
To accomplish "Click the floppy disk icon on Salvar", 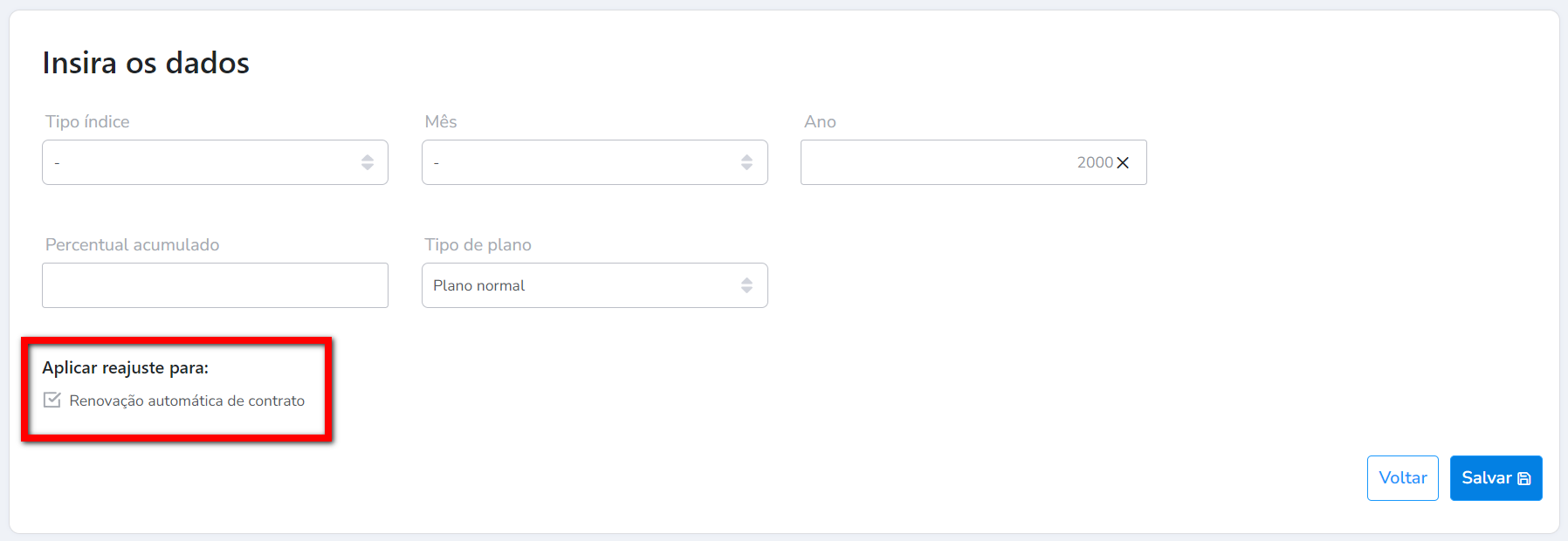I will tap(1524, 479).
